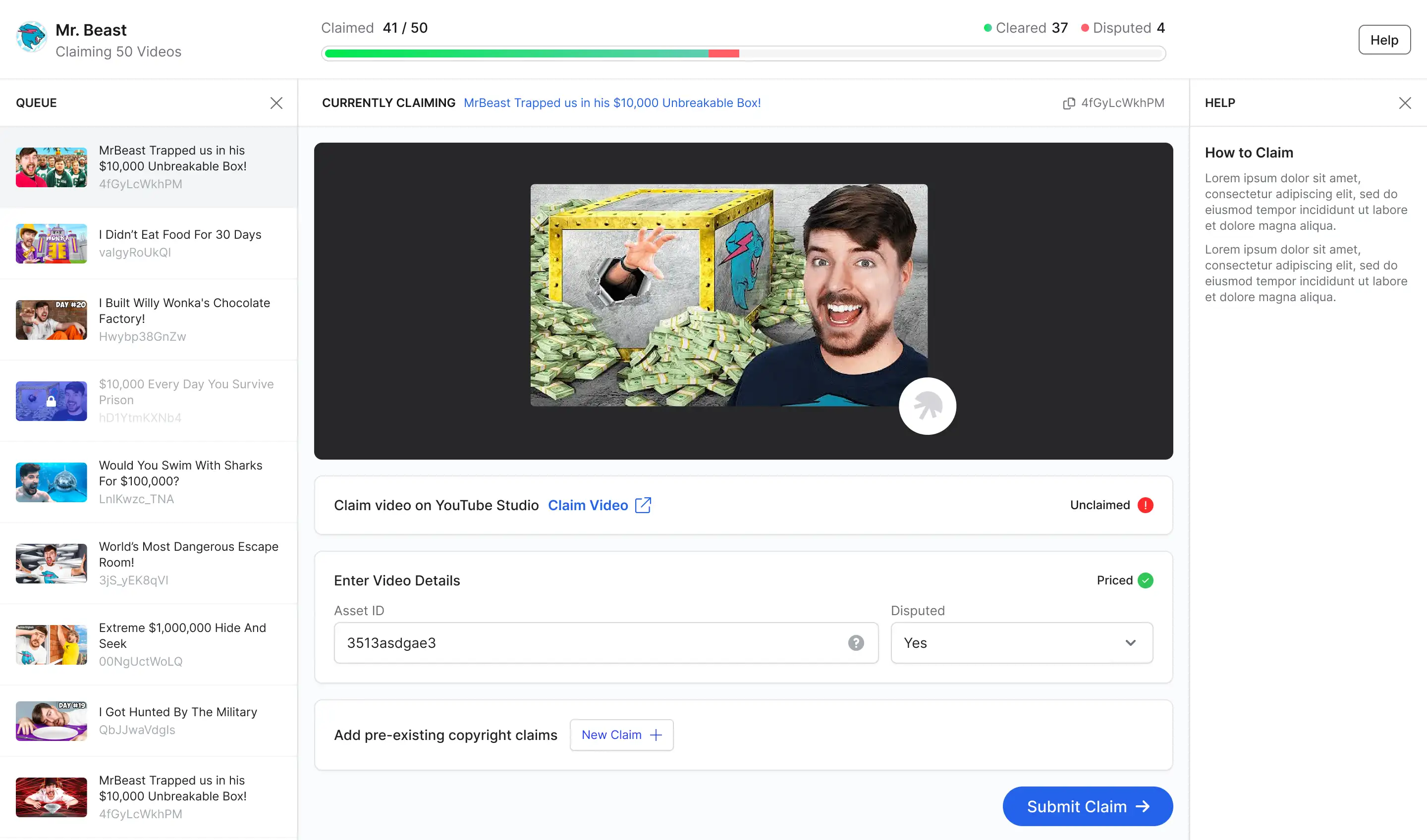This screenshot has width=1427, height=840.
Task: Select queue item I Got Hunted By The Military
Action: (148, 721)
